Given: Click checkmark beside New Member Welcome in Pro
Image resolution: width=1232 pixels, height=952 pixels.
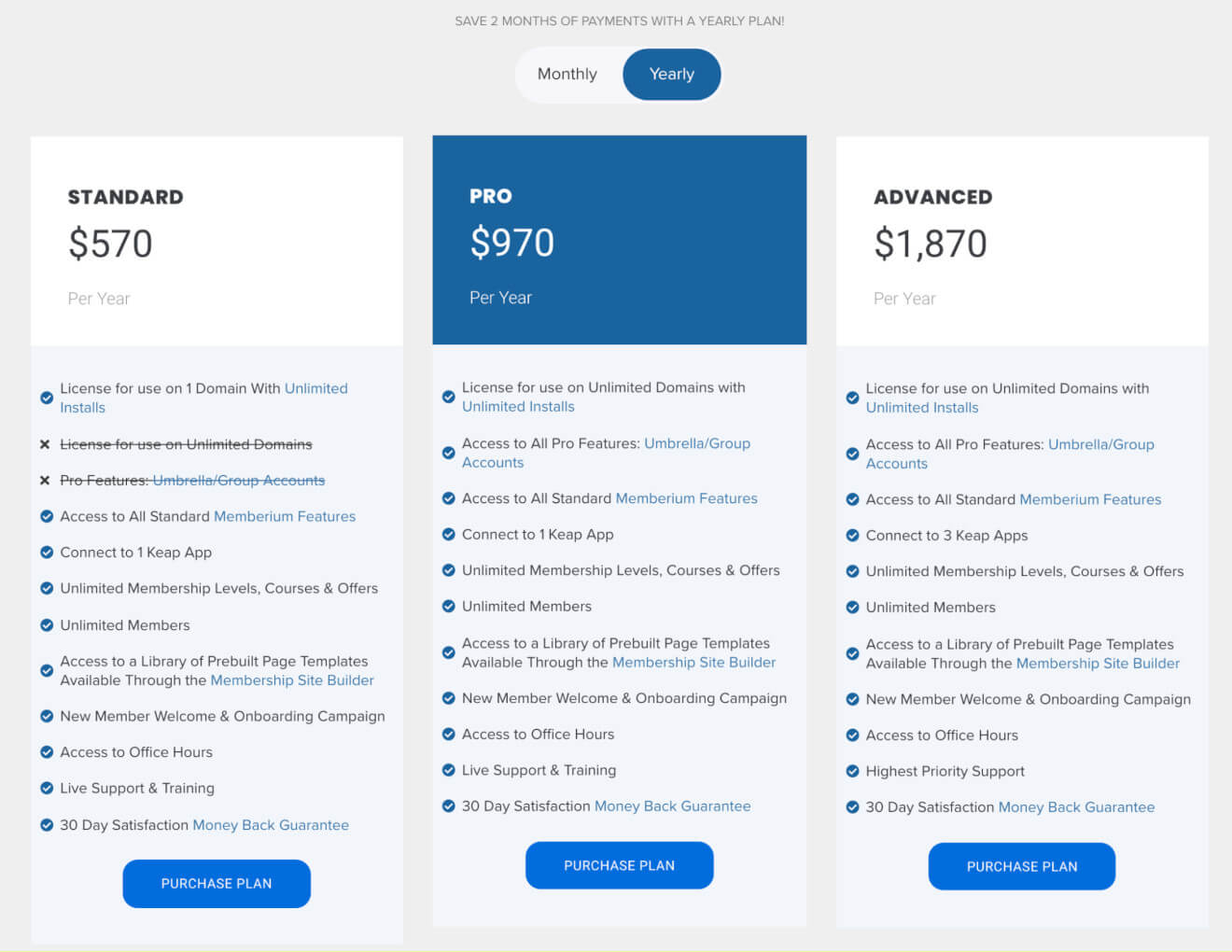Looking at the screenshot, I should tap(449, 697).
